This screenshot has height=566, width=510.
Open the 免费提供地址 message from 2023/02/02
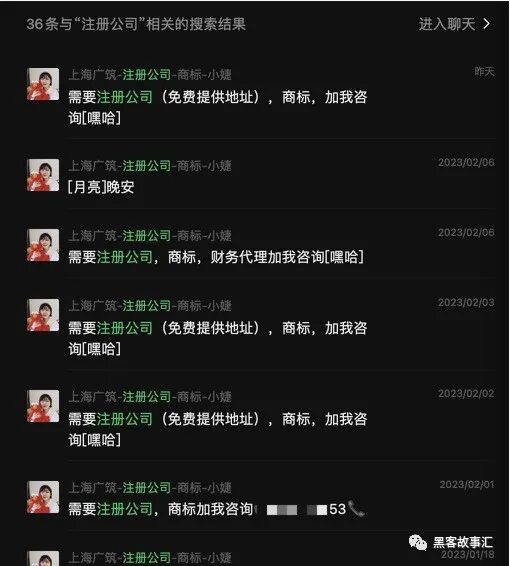(261, 416)
